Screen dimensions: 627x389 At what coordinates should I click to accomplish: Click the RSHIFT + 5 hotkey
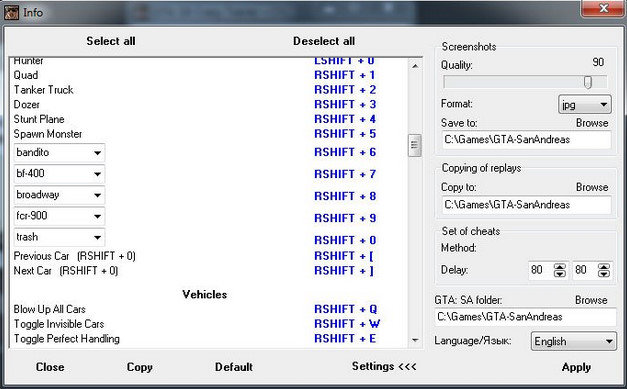[345, 134]
